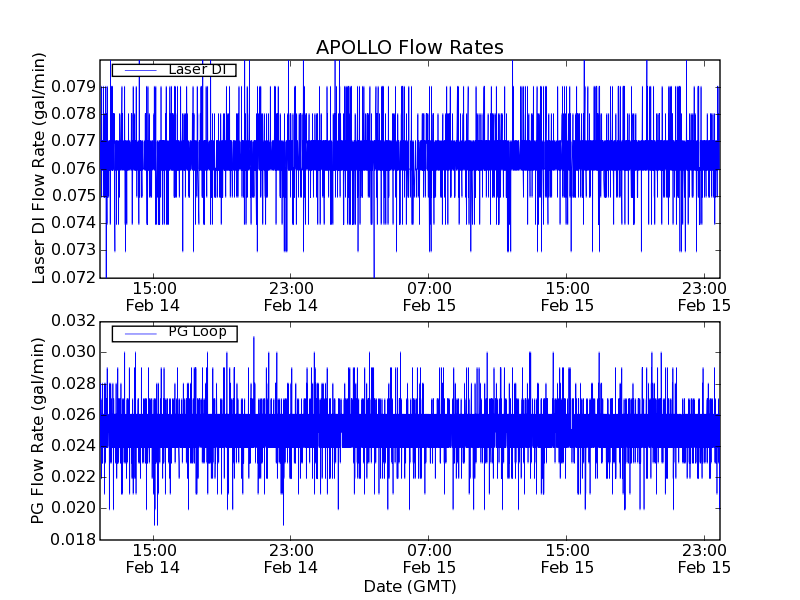Click the 0.026 y-axis tick label
Viewport: 800px width, 600px height.
tap(73, 415)
